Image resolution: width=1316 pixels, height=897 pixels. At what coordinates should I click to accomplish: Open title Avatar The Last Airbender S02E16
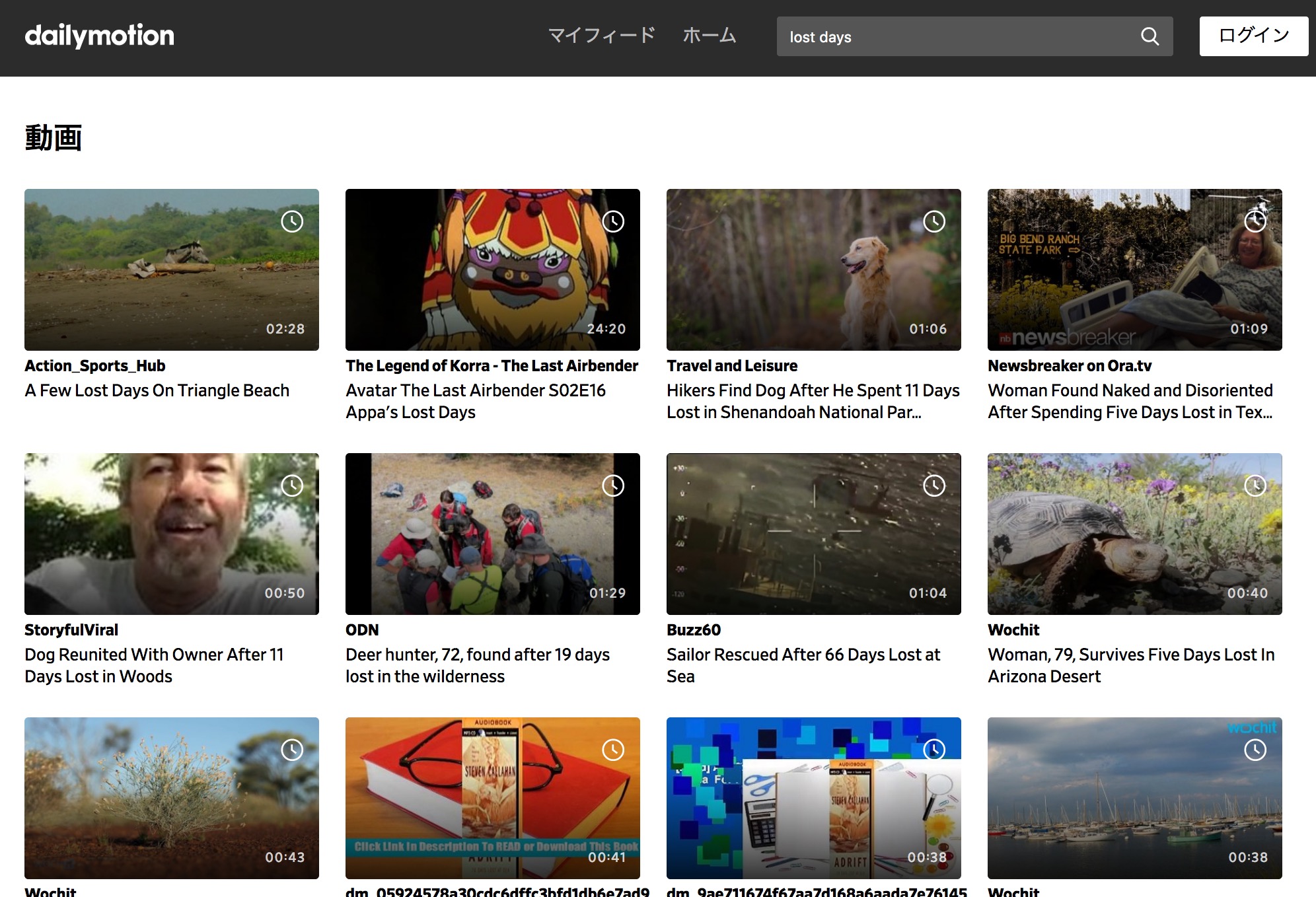[x=476, y=401]
